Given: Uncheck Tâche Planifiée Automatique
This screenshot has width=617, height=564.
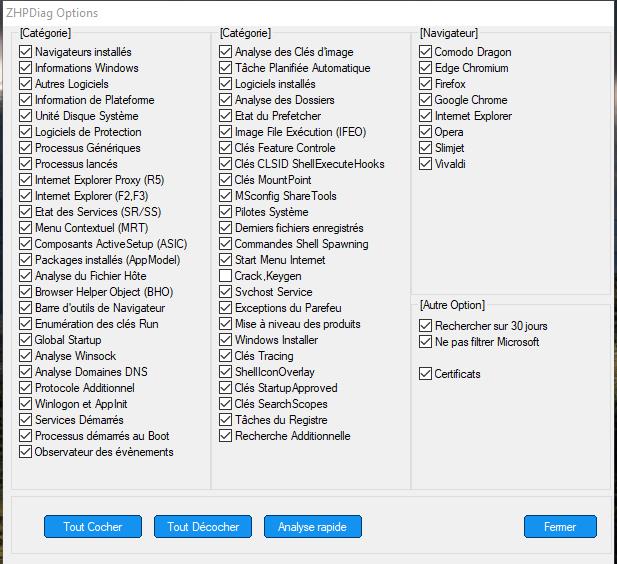Looking at the screenshot, I should pos(226,68).
